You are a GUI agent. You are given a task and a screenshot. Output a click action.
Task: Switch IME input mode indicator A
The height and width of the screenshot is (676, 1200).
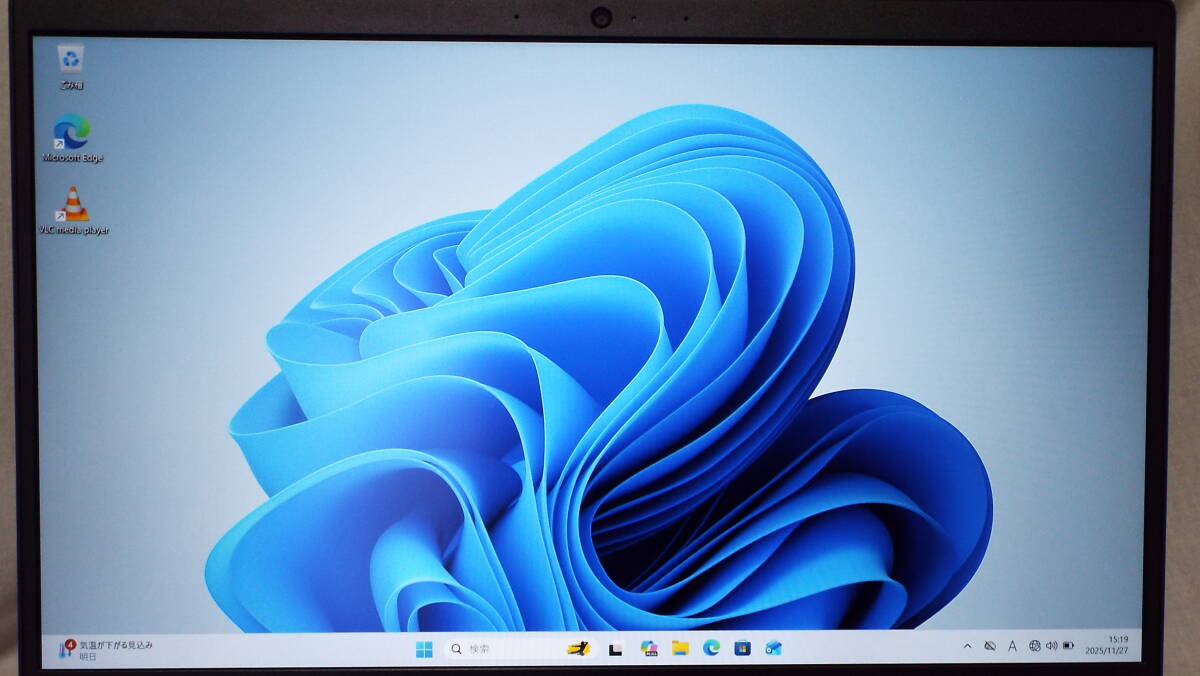tap(1012, 647)
